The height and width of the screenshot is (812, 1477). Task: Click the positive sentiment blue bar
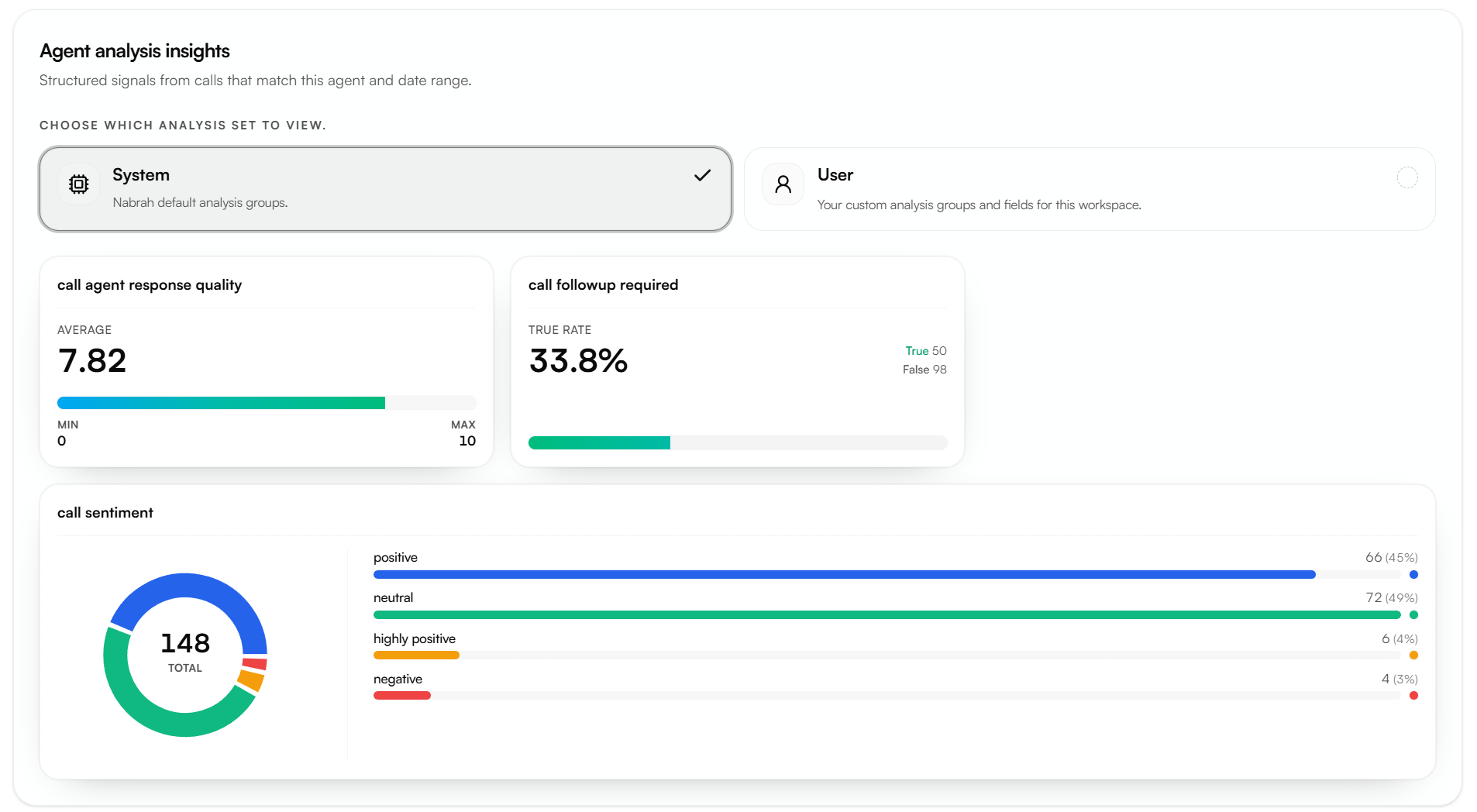point(845,575)
